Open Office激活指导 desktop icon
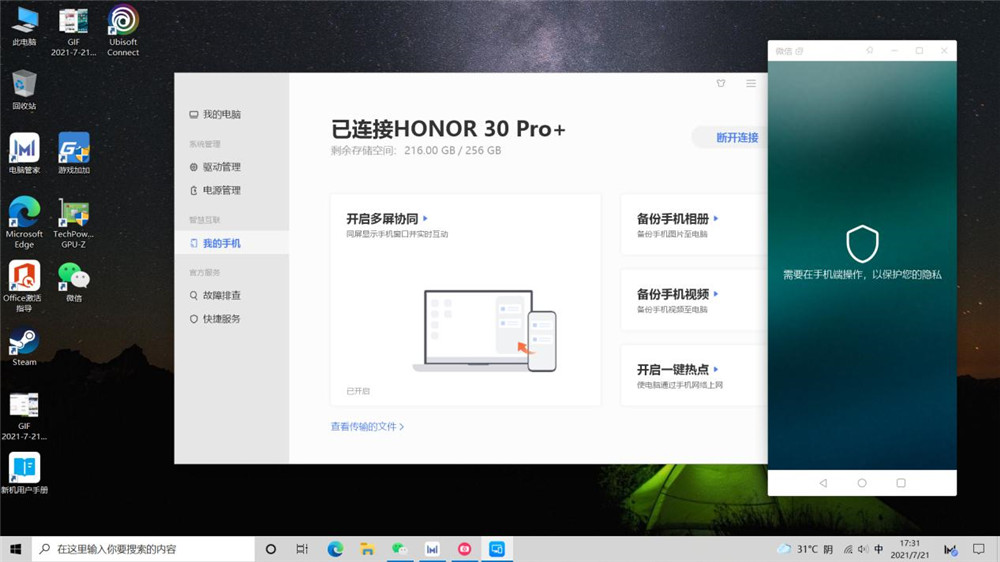Viewport: 1000px width, 562px height. (24, 286)
